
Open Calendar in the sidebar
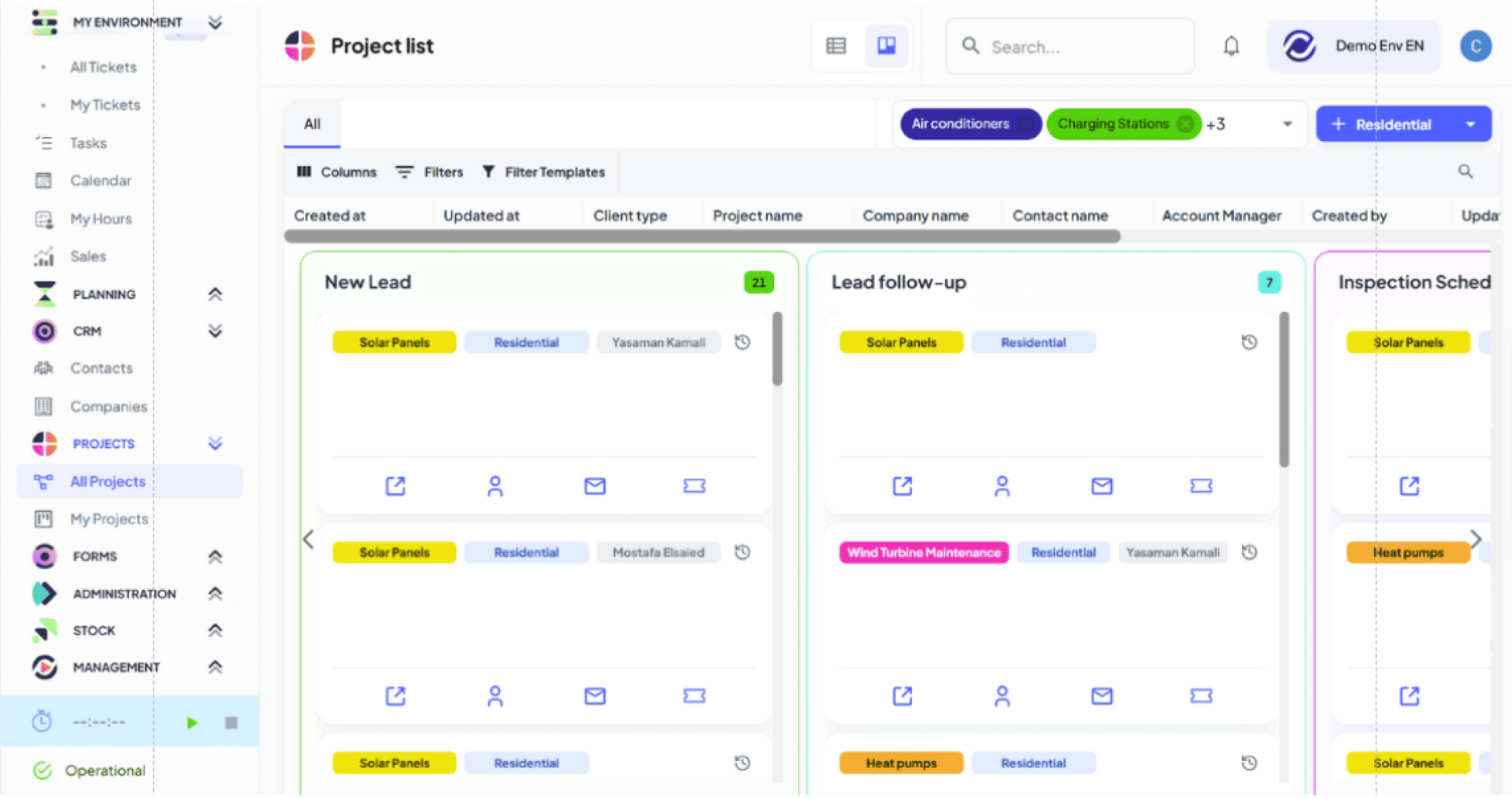(x=101, y=180)
